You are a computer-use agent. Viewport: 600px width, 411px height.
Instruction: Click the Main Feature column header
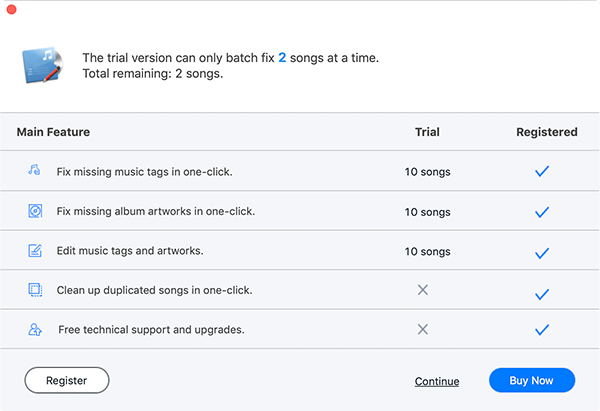(53, 132)
